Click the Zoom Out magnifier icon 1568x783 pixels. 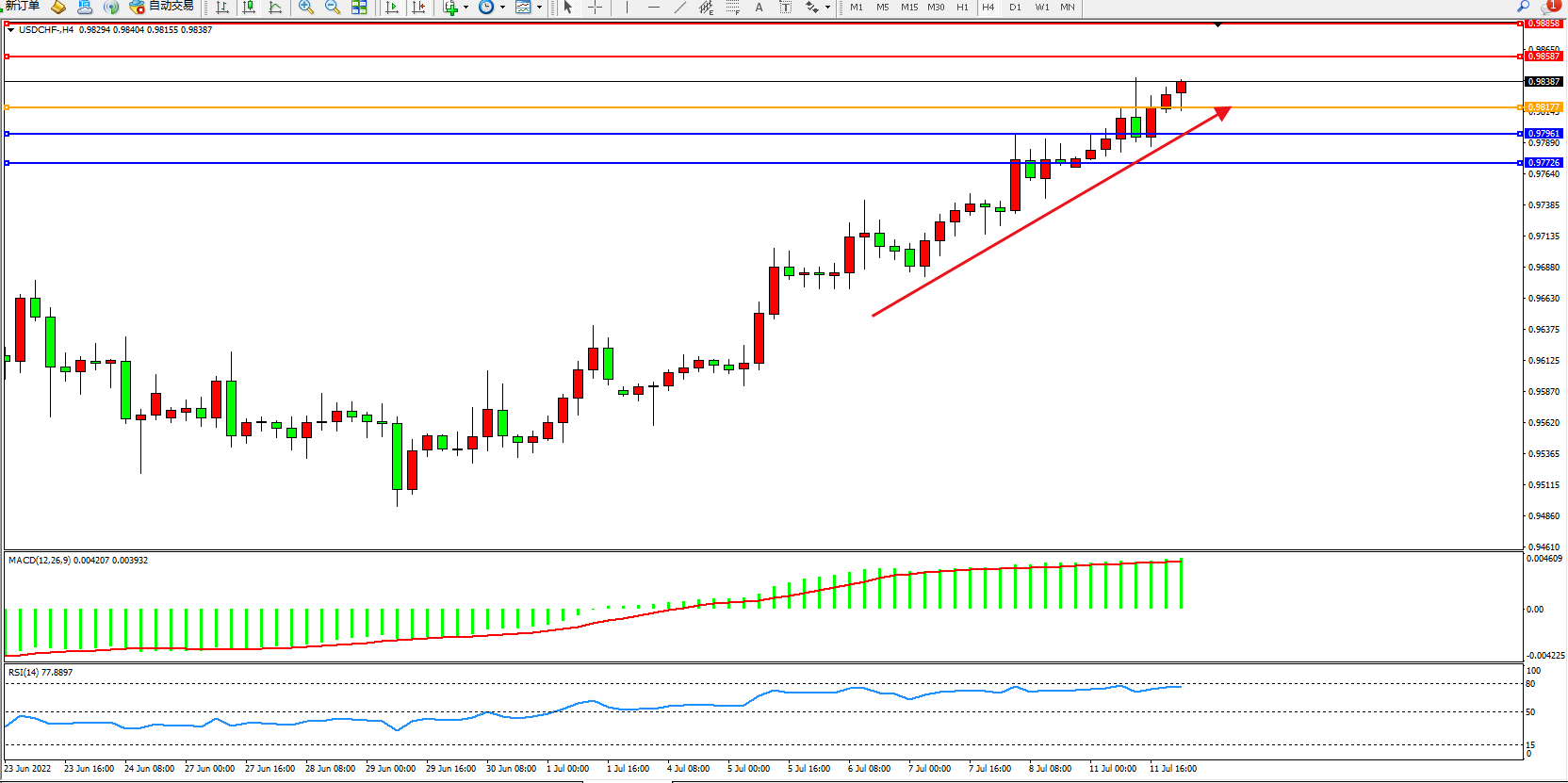pyautogui.click(x=332, y=8)
